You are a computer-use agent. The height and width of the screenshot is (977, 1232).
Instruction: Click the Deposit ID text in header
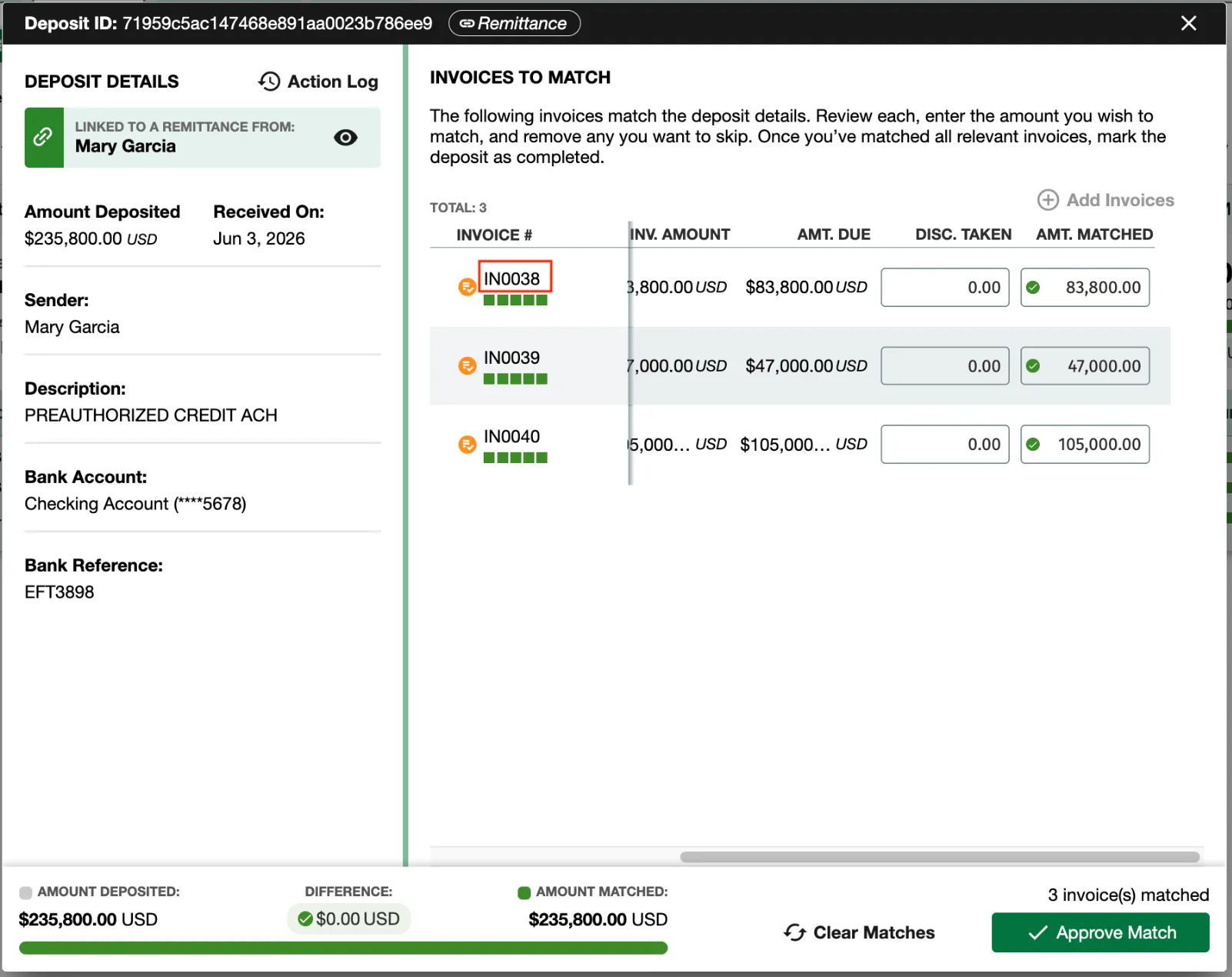tap(228, 23)
